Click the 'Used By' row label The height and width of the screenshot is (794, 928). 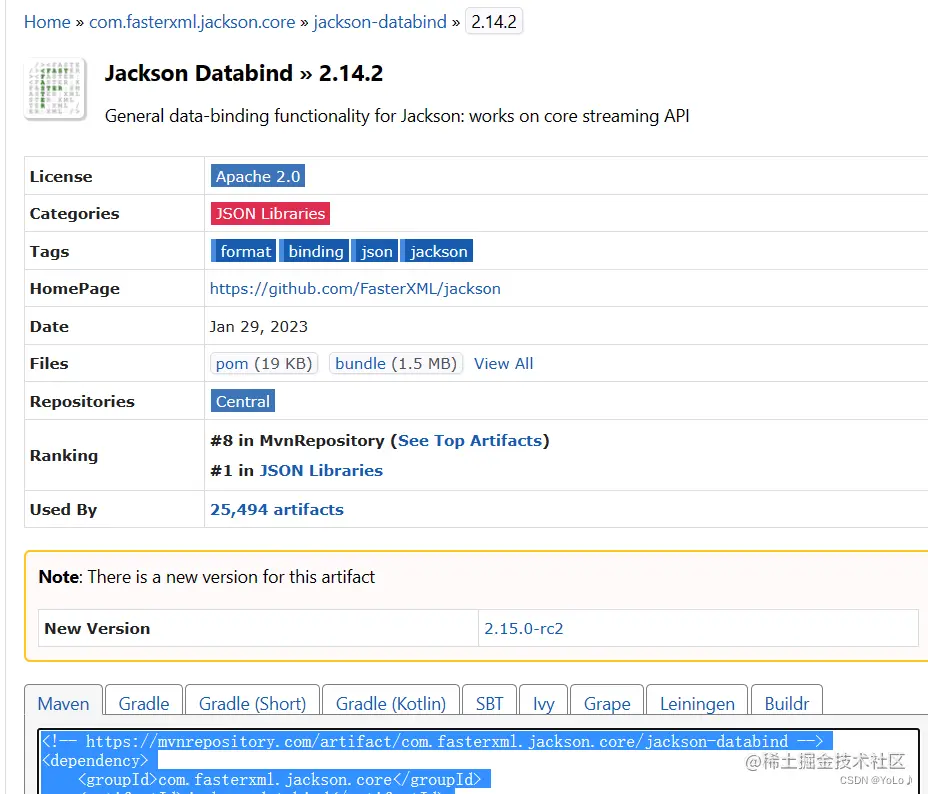pyautogui.click(x=63, y=509)
